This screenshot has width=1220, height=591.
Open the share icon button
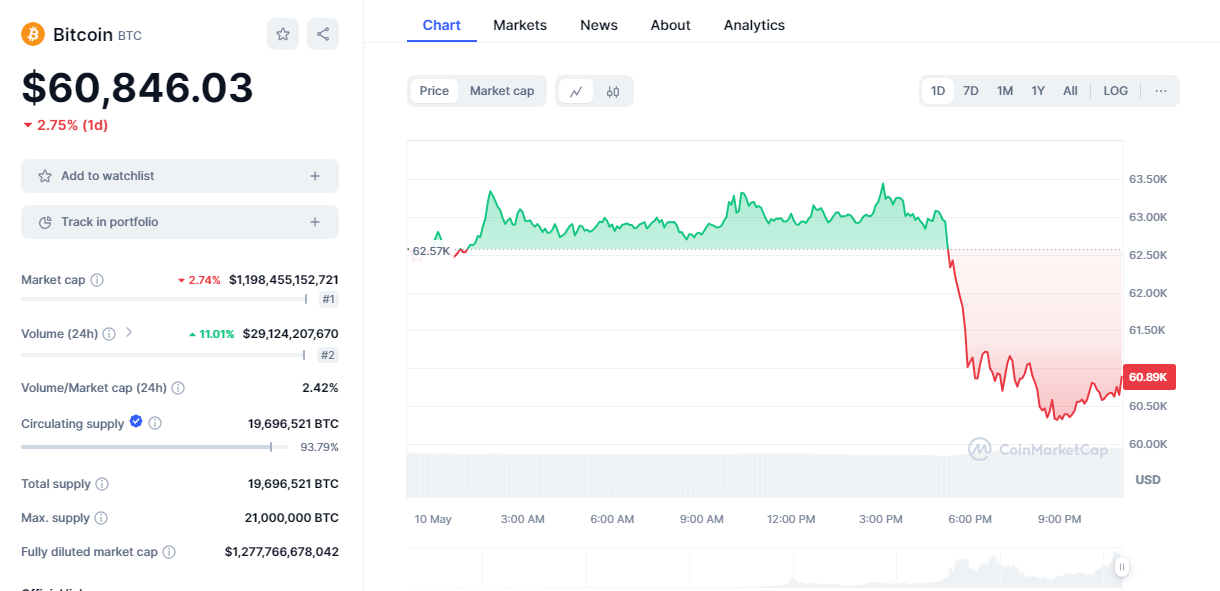(323, 34)
